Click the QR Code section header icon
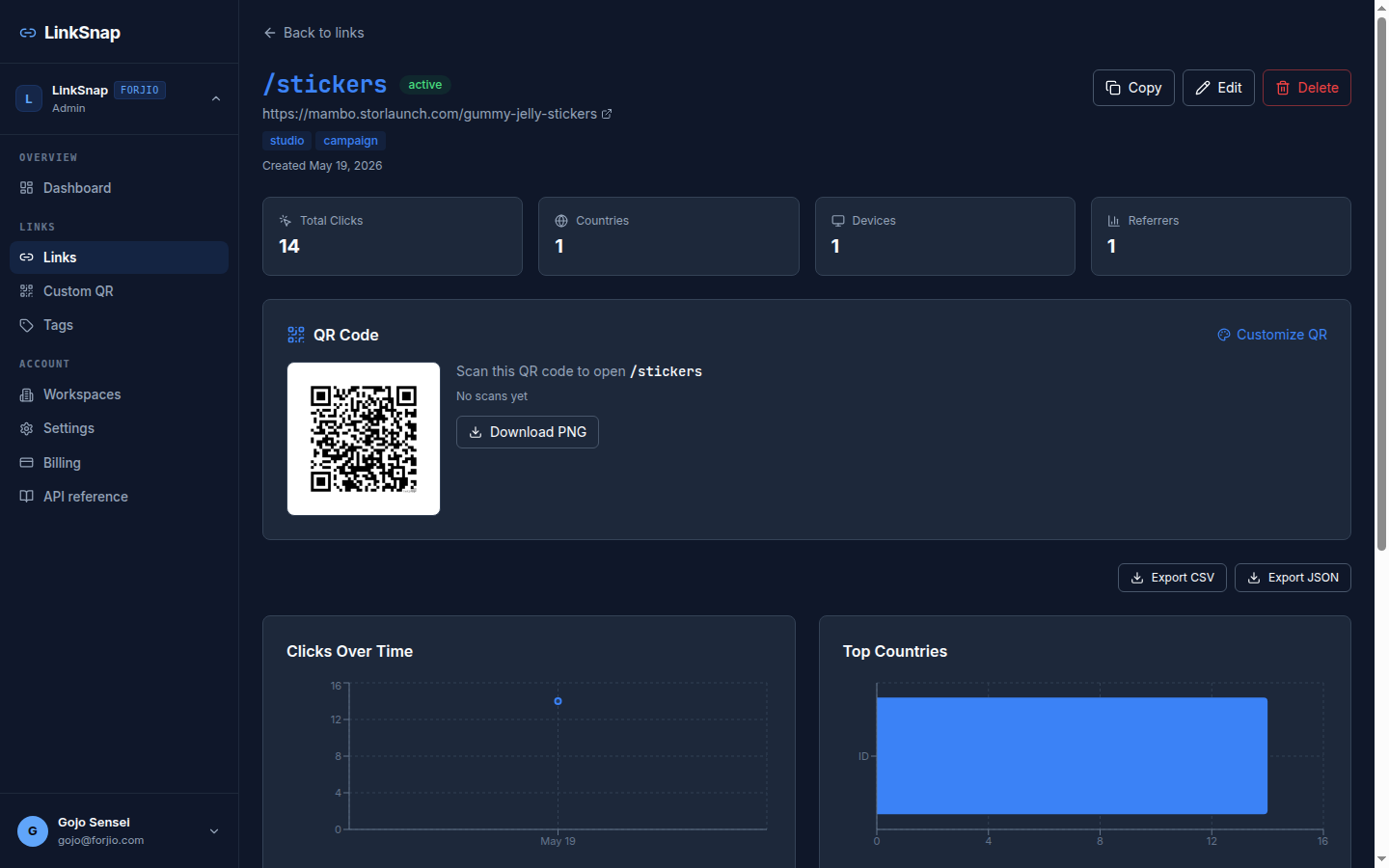Screen dimensions: 1389x868 click(296, 335)
